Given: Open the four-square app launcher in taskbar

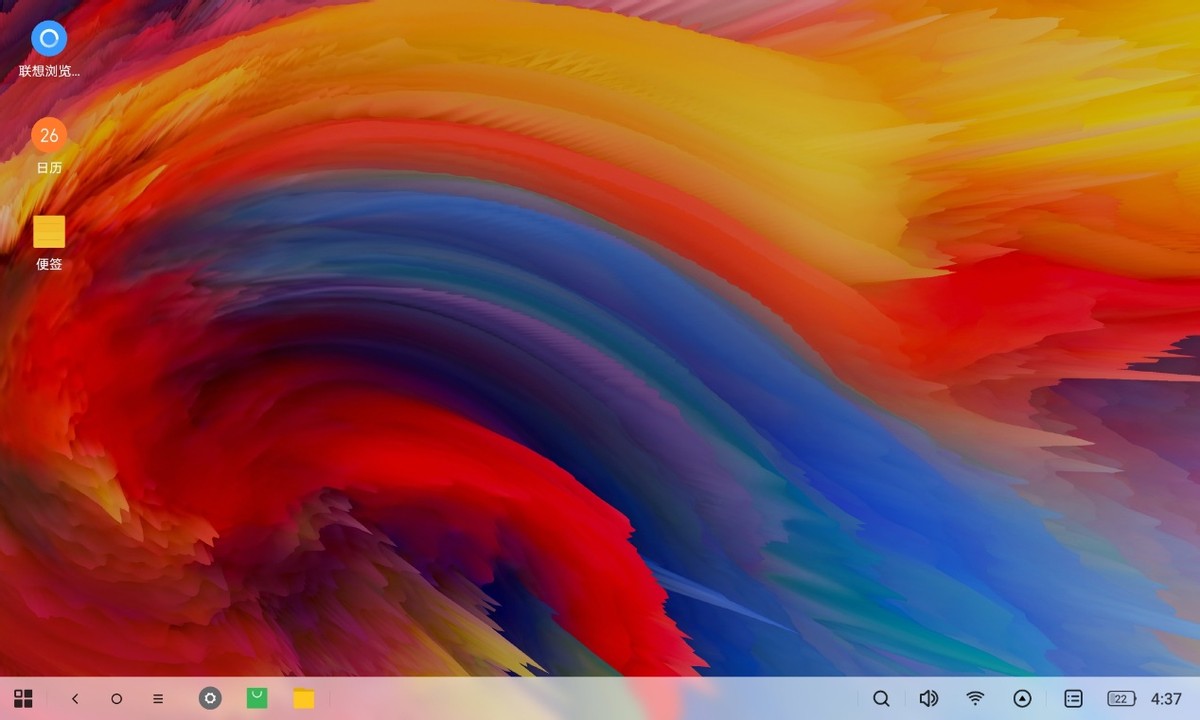Looking at the screenshot, I should [23, 698].
